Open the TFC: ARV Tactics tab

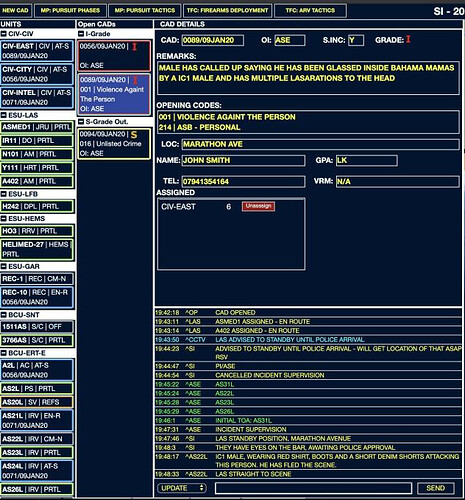310,10
